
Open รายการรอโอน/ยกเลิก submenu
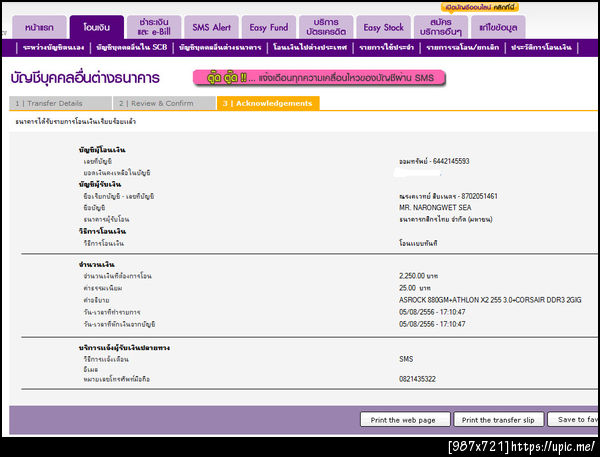coord(463,47)
